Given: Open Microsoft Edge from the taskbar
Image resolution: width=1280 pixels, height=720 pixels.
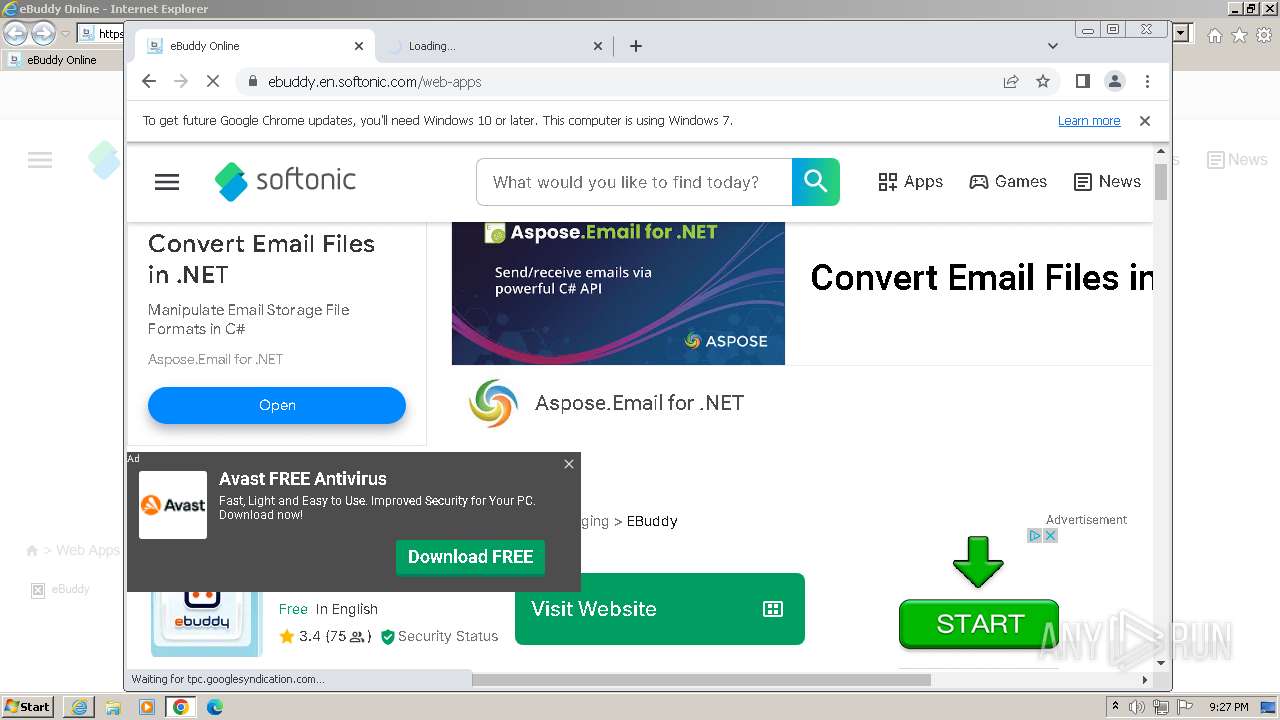Looking at the screenshot, I should (215, 707).
